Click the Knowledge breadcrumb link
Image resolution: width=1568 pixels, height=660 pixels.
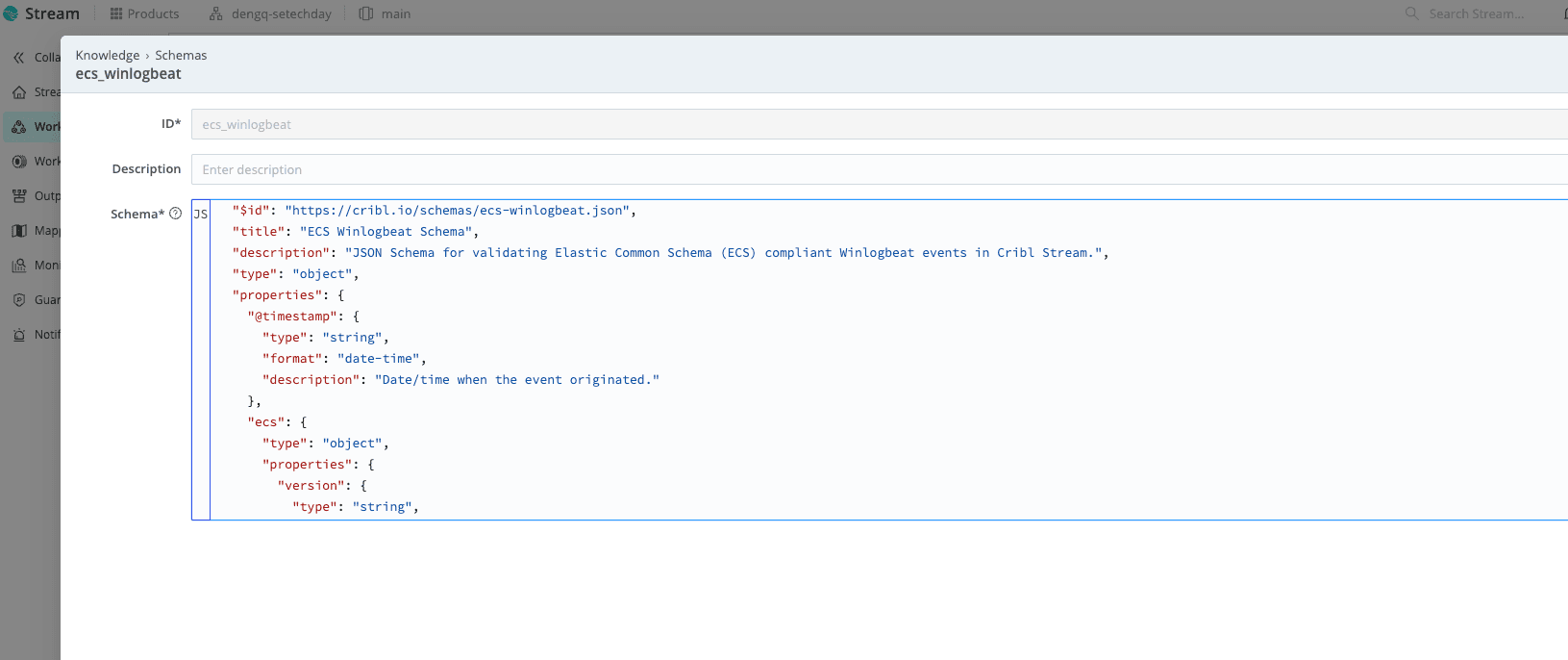tap(108, 55)
